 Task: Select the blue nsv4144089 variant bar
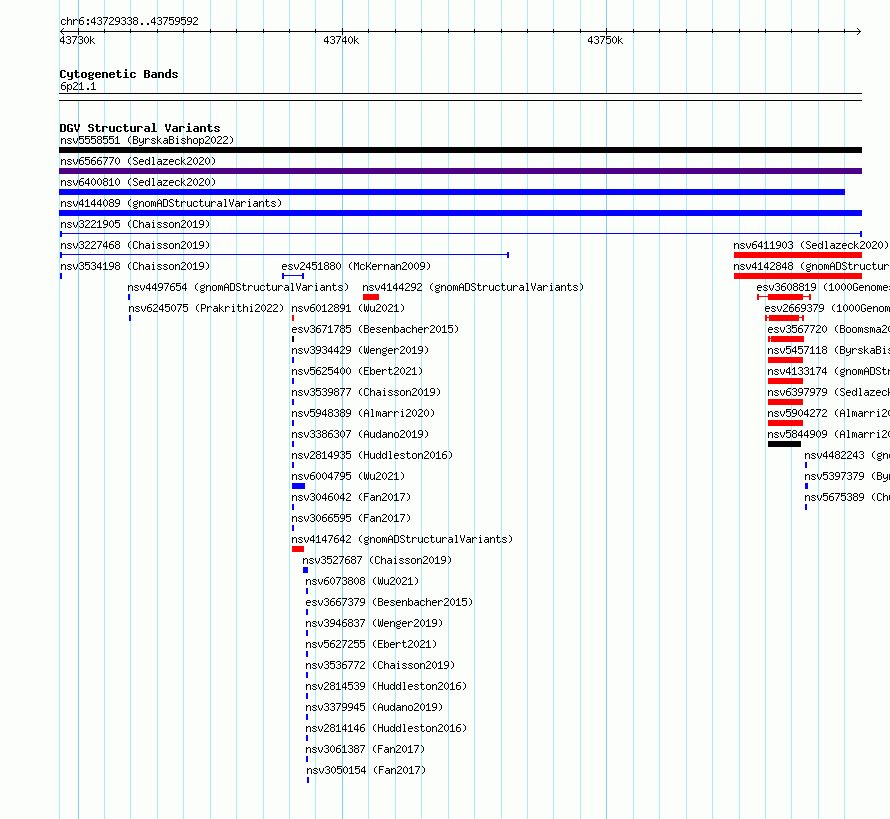pyautogui.click(x=460, y=213)
